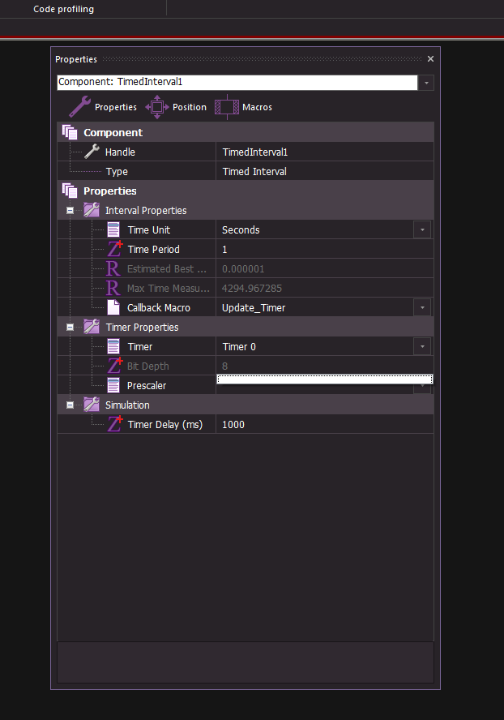Click the Timer Delay (ms) Z icon

[x=114, y=424]
